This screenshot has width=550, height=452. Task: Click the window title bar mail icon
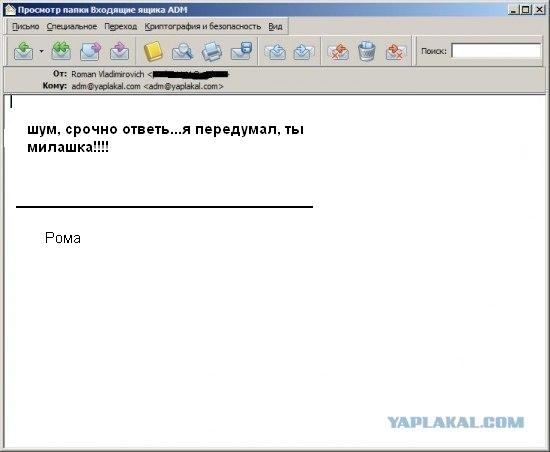pyautogui.click(x=10, y=10)
